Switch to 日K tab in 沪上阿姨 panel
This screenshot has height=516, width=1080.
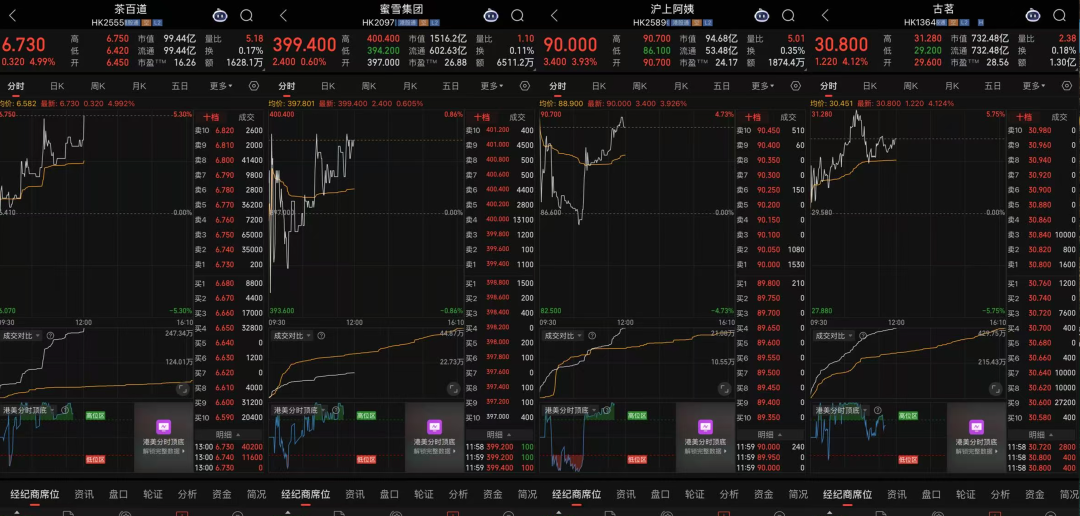[598, 86]
